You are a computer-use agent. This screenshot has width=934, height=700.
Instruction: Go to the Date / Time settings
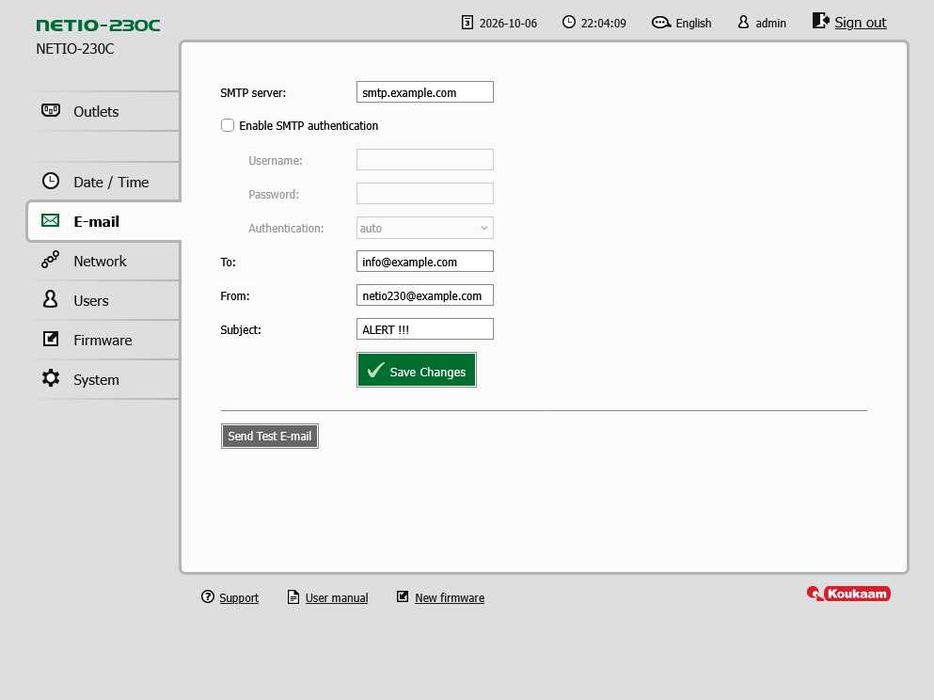pos(107,182)
